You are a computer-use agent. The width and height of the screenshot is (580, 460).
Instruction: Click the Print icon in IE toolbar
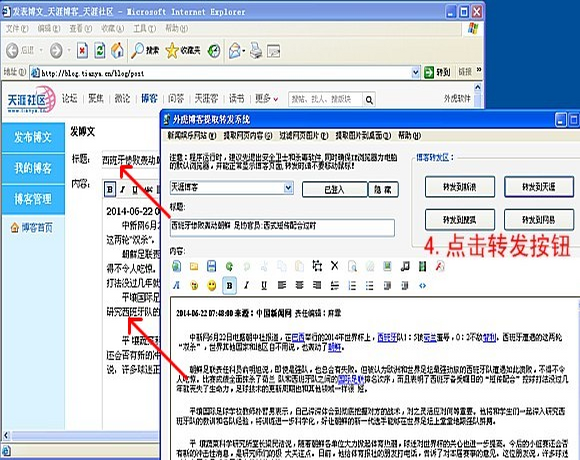click(x=256, y=50)
